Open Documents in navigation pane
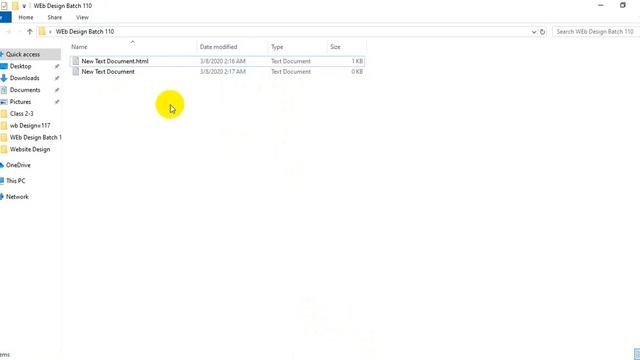 pyautogui.click(x=25, y=90)
